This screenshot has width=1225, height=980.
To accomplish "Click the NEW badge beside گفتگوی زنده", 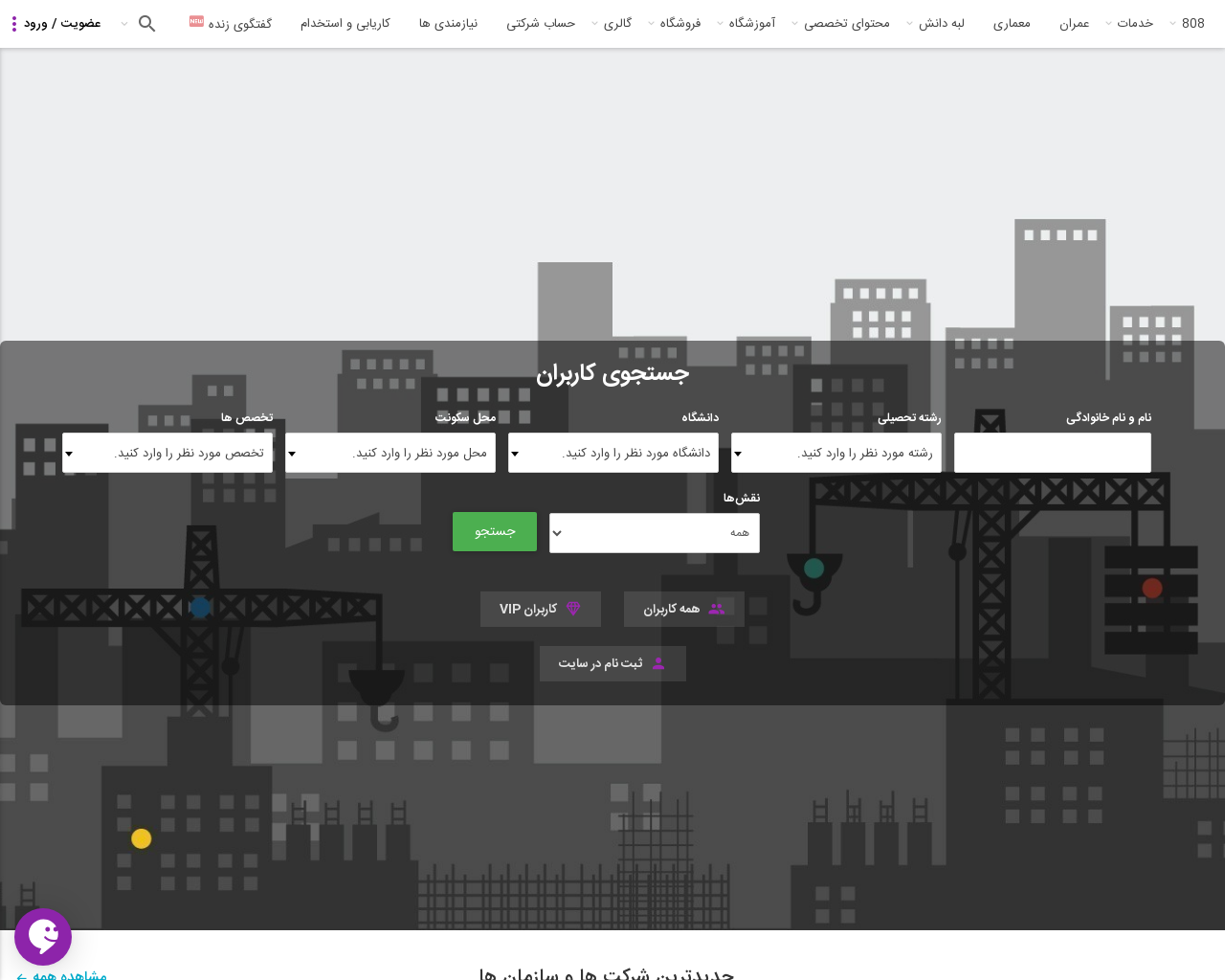I will [195, 19].
